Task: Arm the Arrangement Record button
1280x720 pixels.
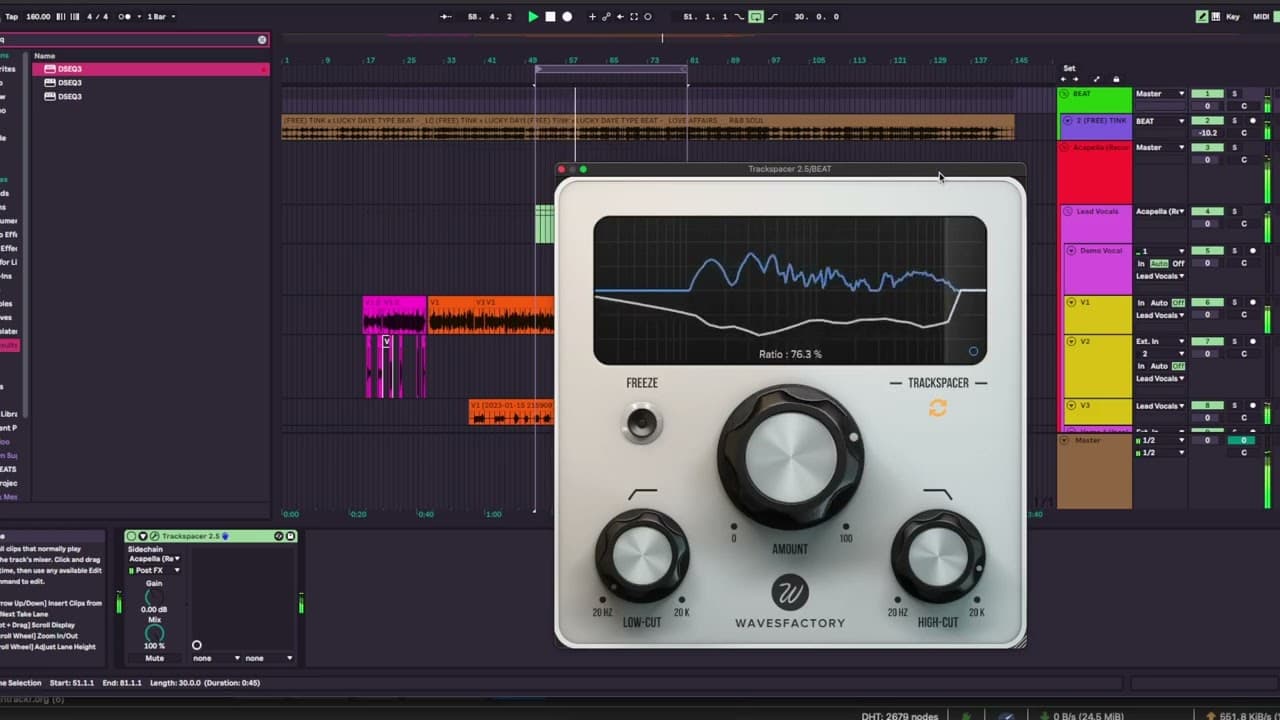Action: pyautogui.click(x=567, y=17)
